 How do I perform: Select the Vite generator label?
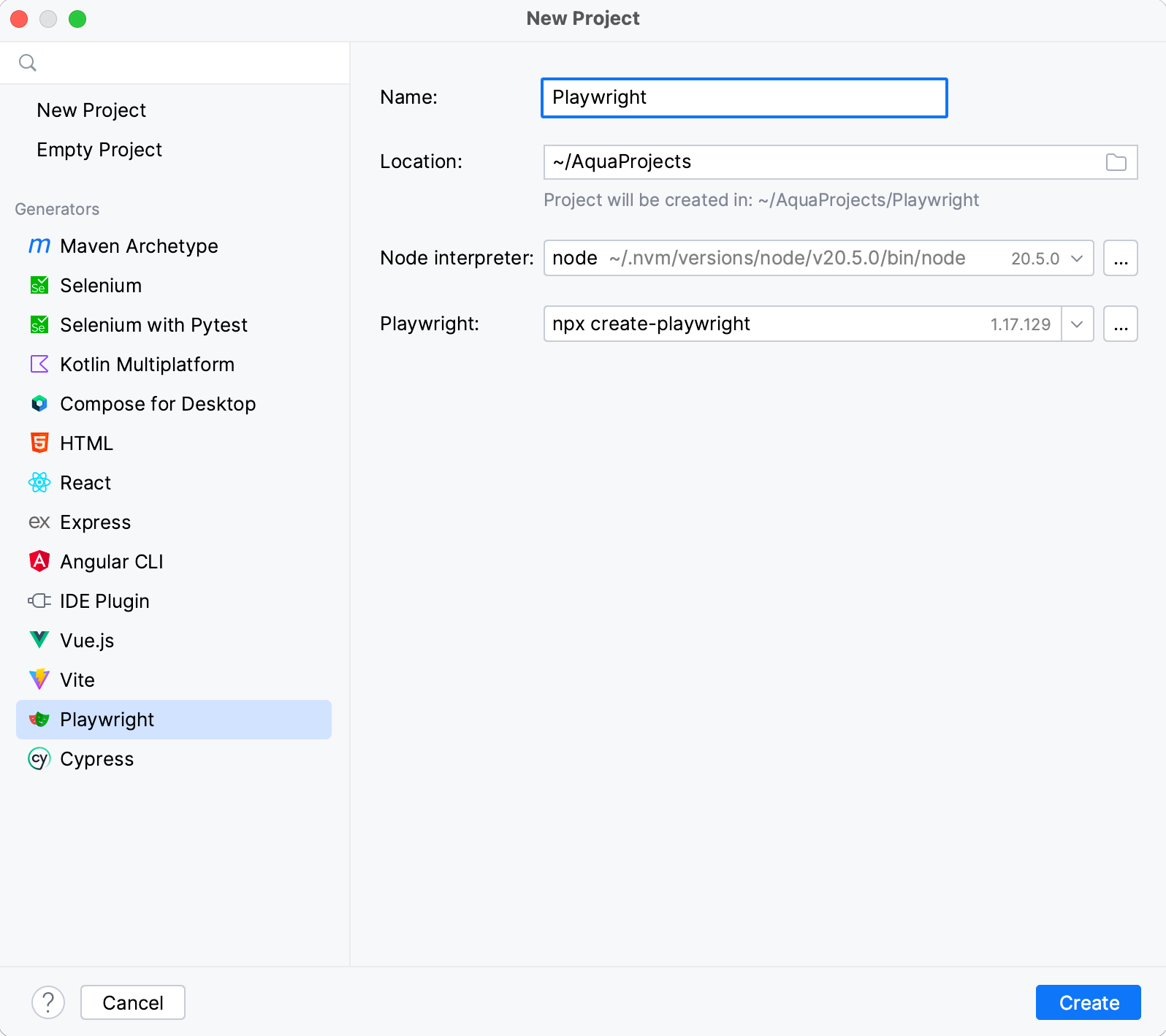pos(77,680)
